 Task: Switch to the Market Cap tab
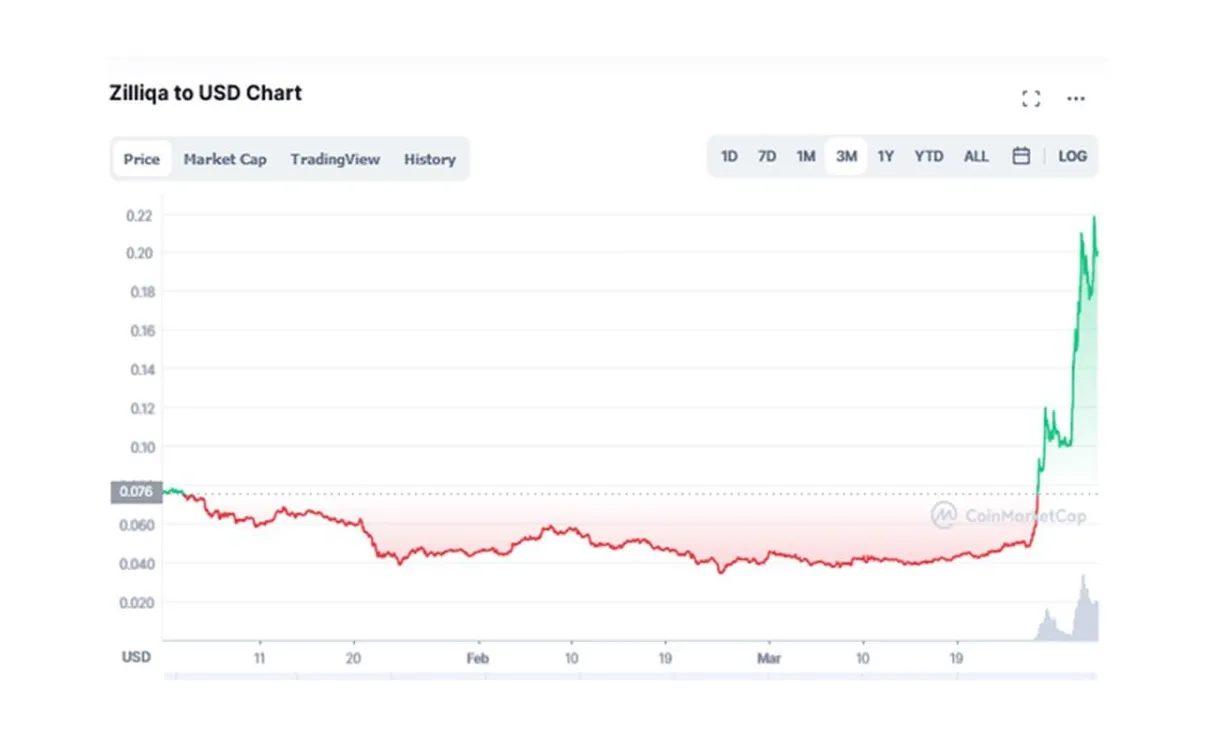click(x=225, y=159)
